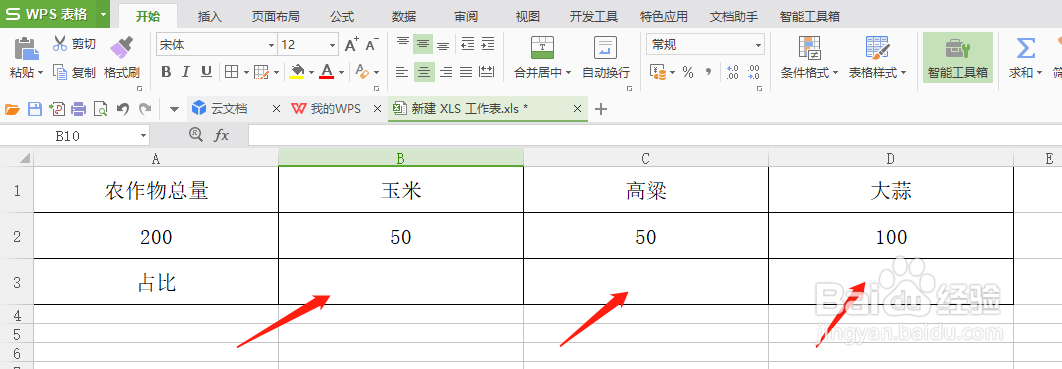Toggle Bold formatting
The width and height of the screenshot is (1062, 369).
click(167, 72)
